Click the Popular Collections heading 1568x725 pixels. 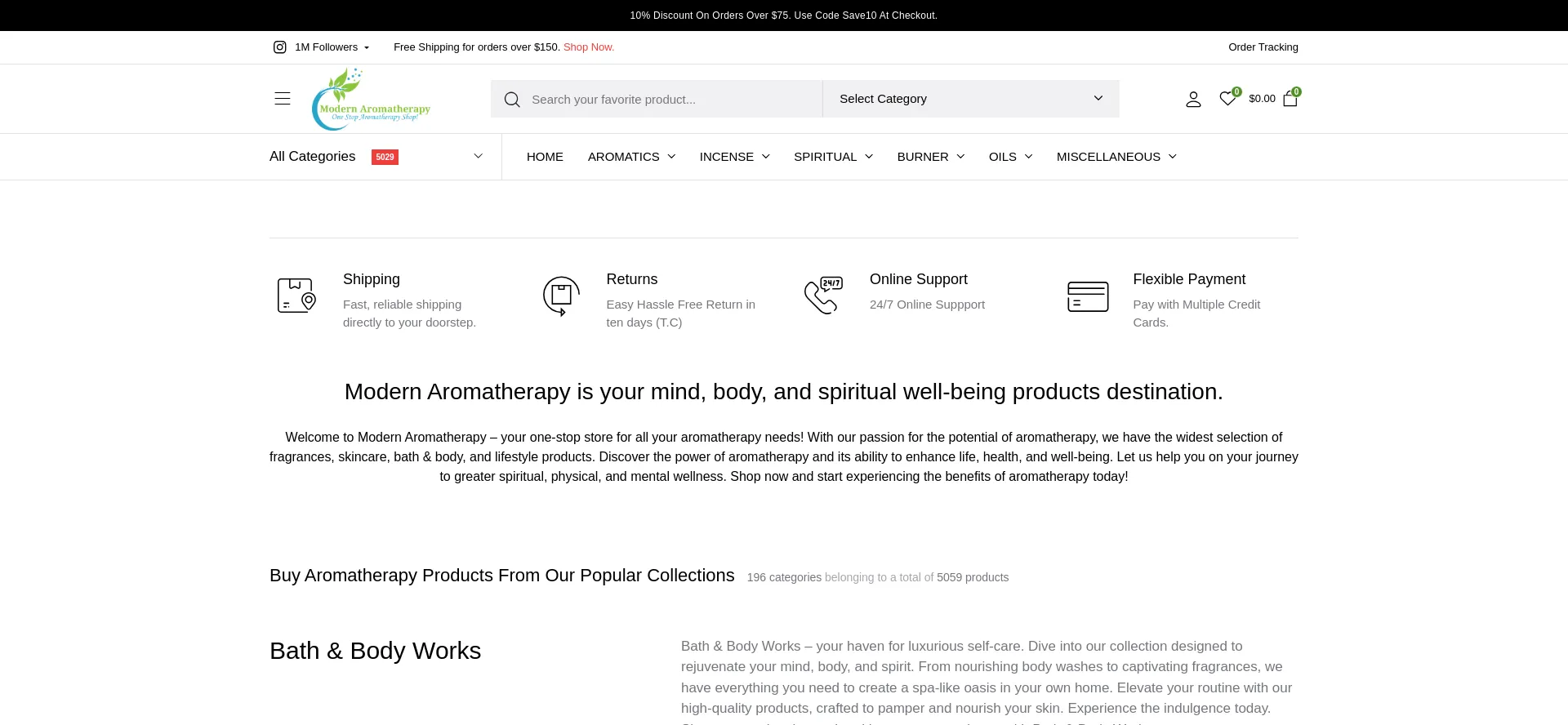502,576
